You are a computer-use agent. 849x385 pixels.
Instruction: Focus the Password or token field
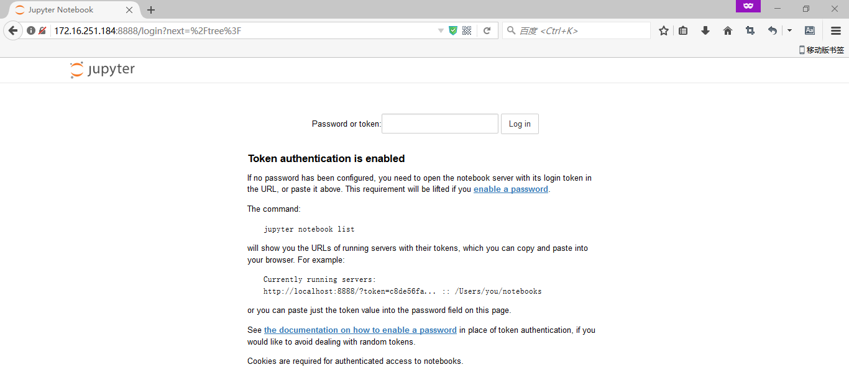tap(440, 124)
